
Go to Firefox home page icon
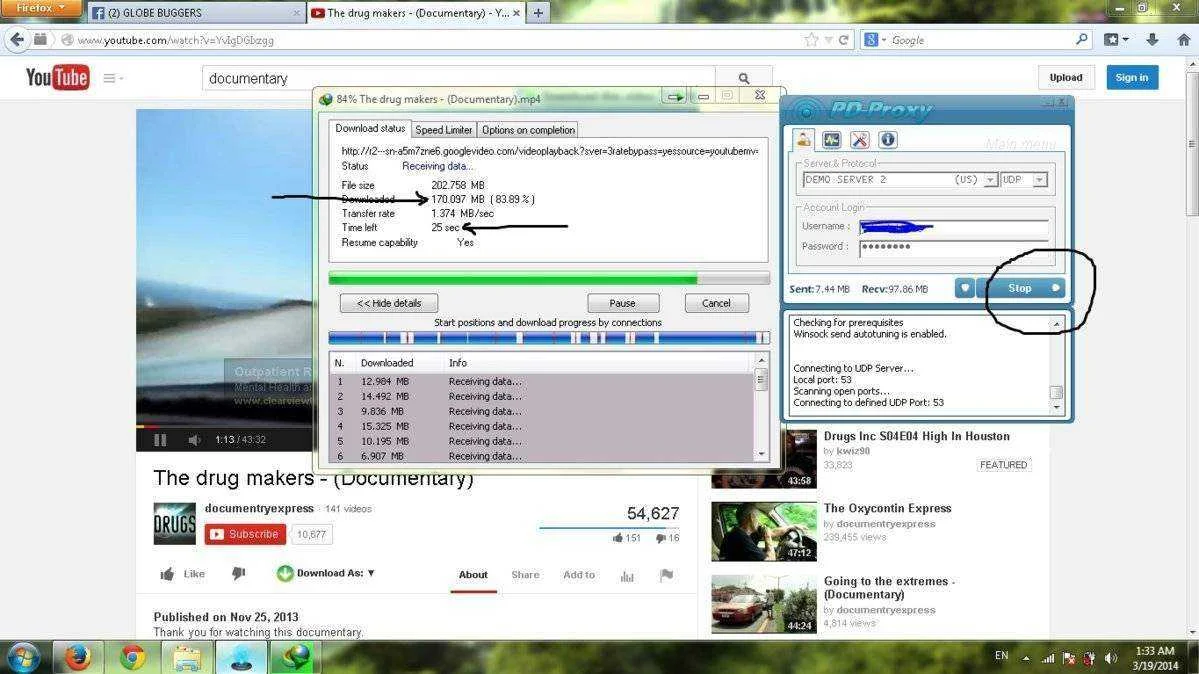(x=1183, y=40)
